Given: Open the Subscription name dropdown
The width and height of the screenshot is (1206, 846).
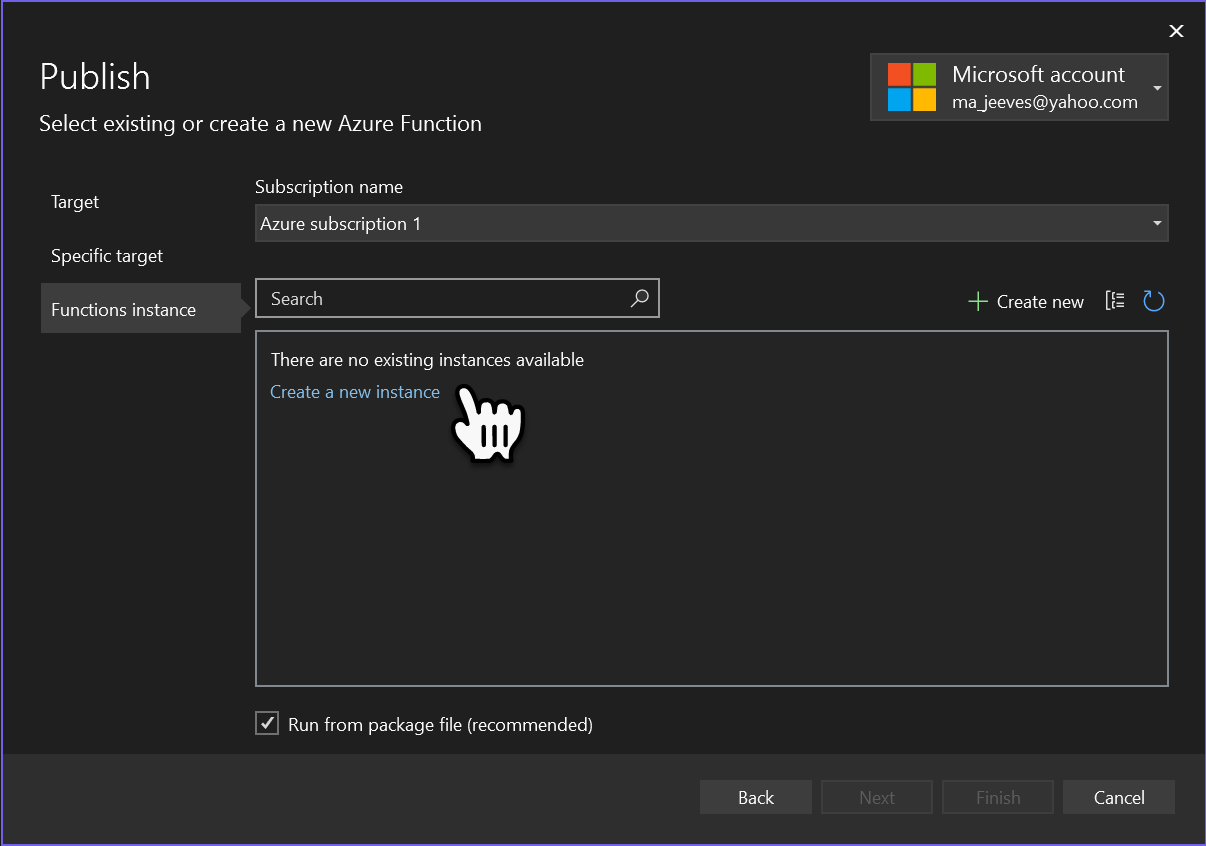Looking at the screenshot, I should point(711,223).
